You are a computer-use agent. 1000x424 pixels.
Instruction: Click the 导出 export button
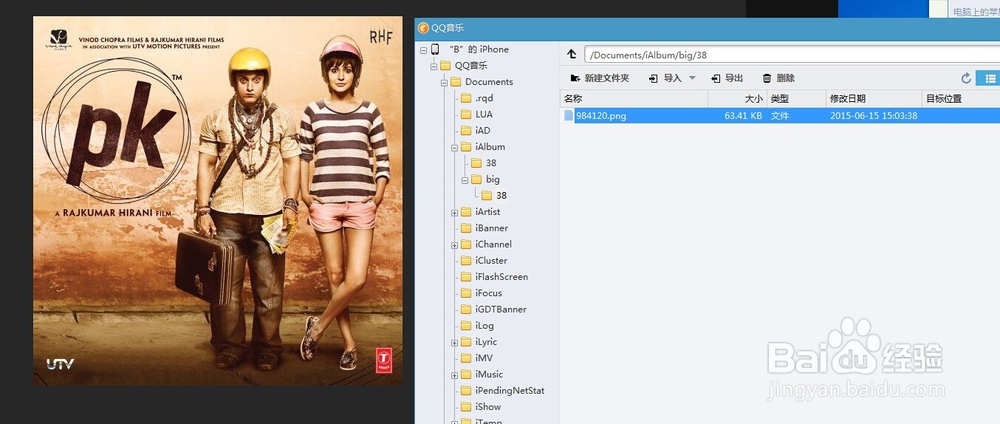click(727, 78)
